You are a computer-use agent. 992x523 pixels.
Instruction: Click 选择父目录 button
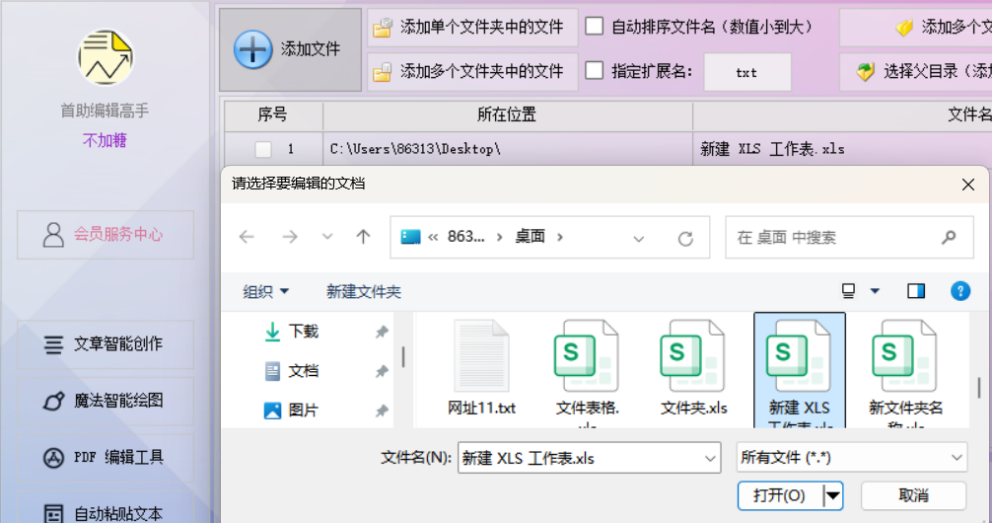pyautogui.click(x=915, y=72)
